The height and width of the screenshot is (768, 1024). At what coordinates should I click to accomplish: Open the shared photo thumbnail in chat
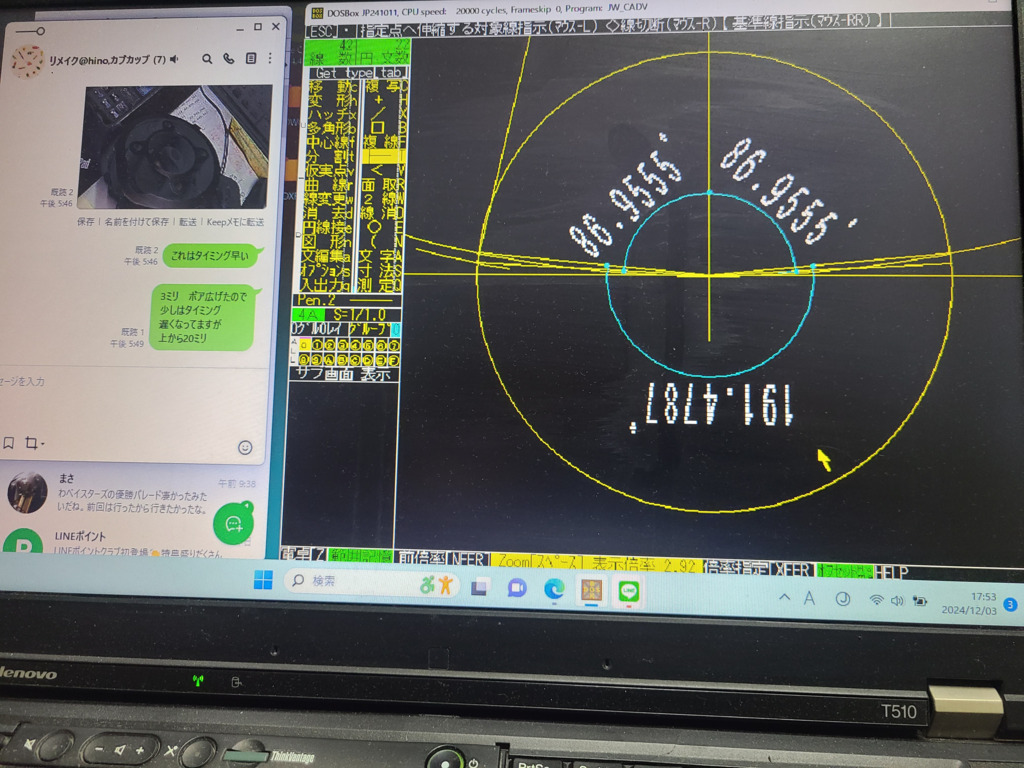coord(174,147)
